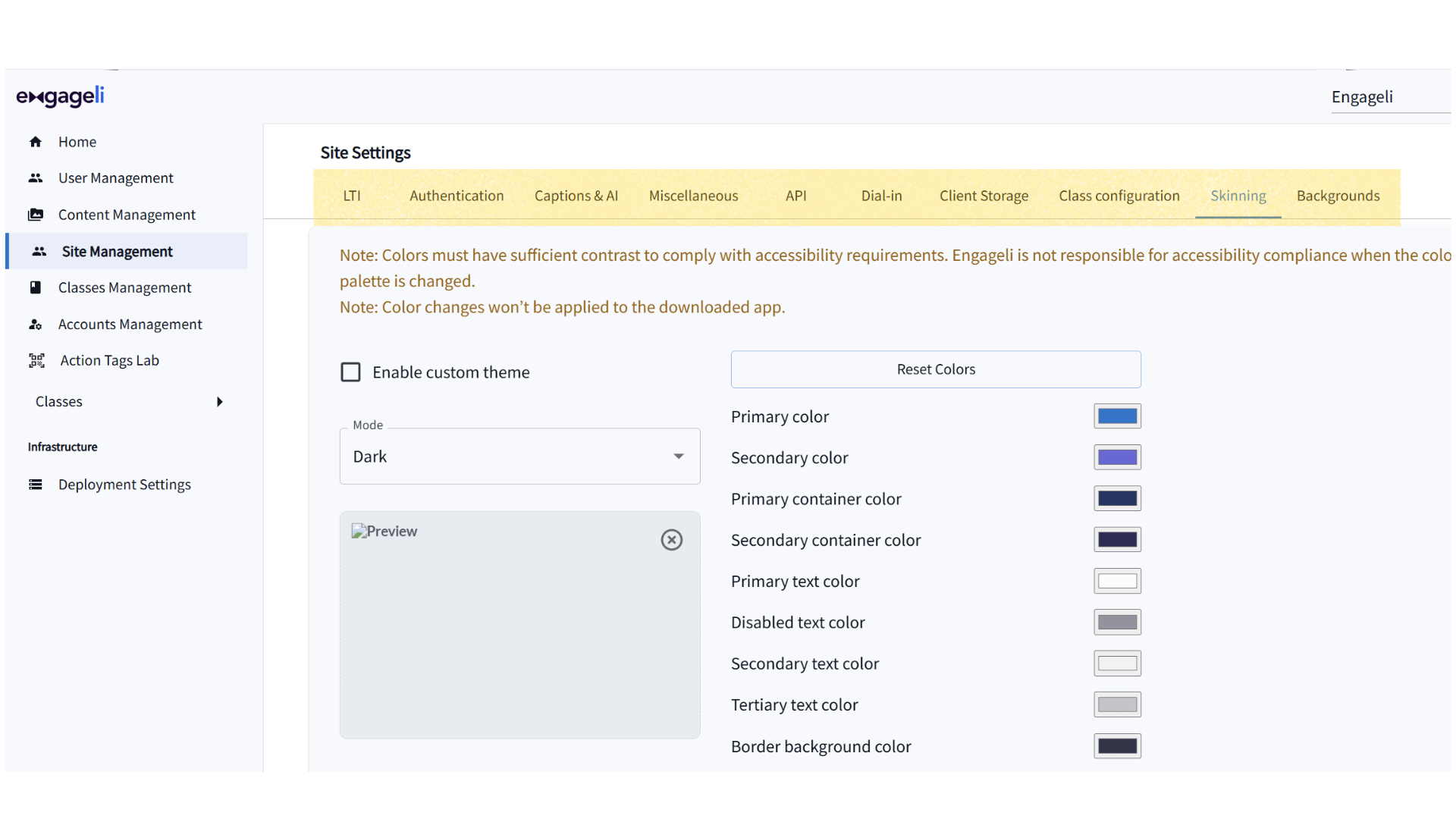Open the Secondary color swatch
Viewport: 1456px width, 819px height.
point(1117,457)
